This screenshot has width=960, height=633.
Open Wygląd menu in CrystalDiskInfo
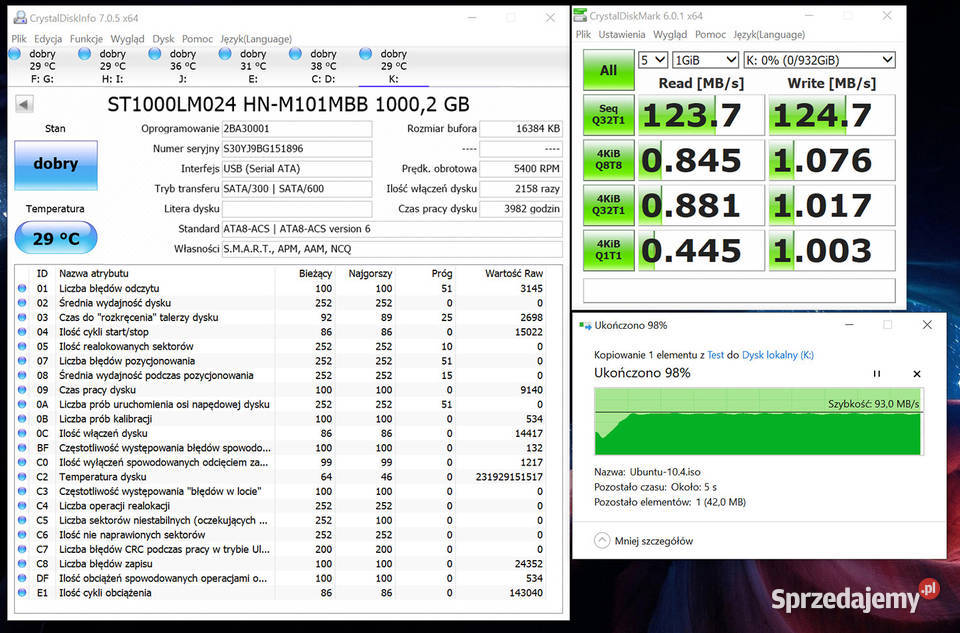coord(127,39)
